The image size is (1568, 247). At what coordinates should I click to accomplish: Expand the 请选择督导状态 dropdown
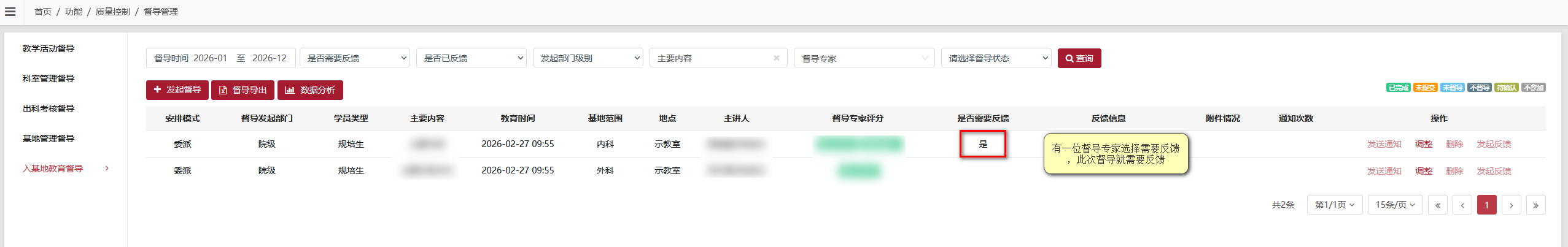coord(996,58)
